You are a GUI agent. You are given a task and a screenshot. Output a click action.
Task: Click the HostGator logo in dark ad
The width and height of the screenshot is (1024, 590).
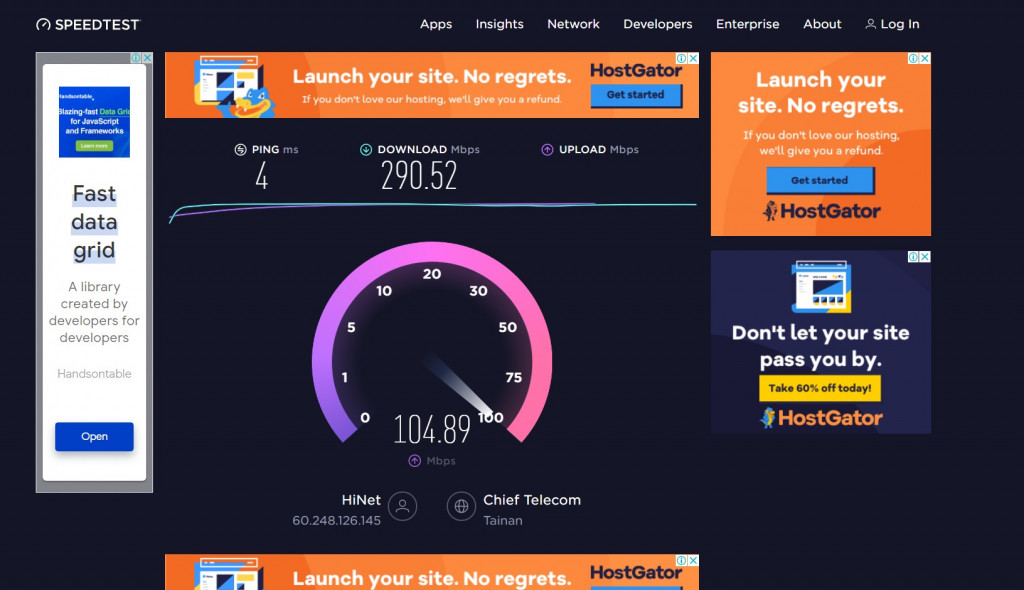822,418
